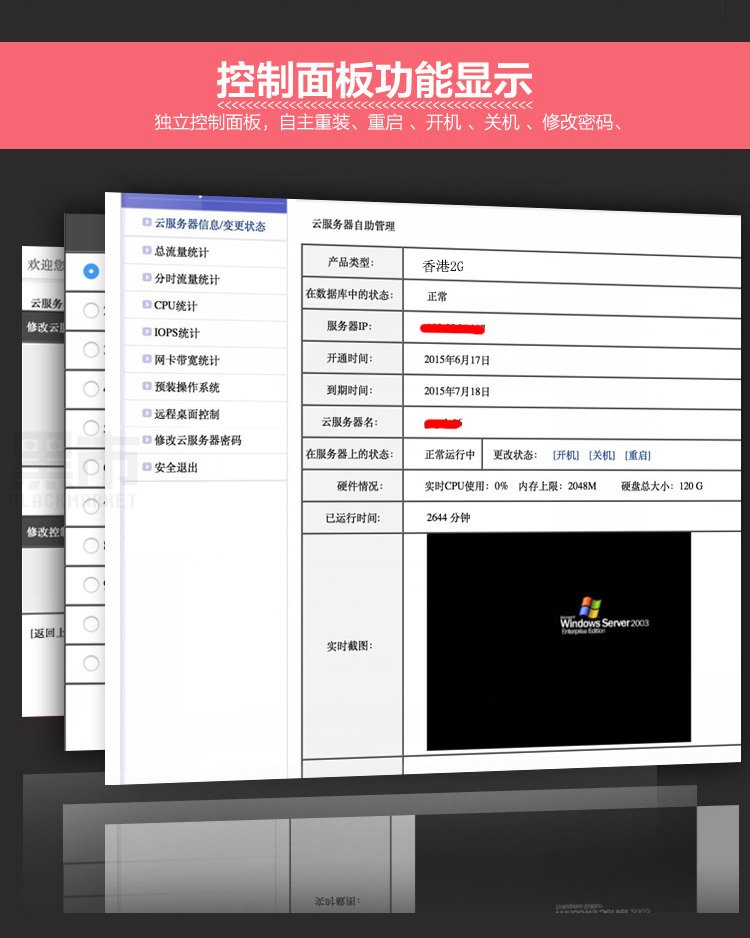
Task: Click the 在服务器上的状态: row label
Action: 349,454
